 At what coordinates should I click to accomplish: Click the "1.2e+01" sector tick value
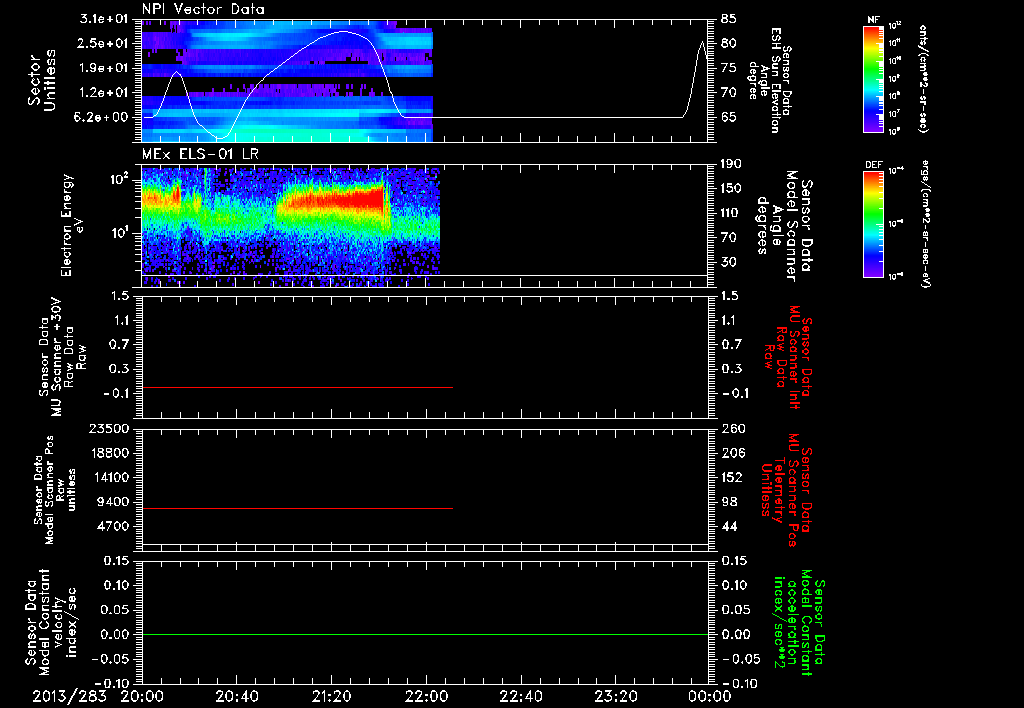(x=103, y=93)
